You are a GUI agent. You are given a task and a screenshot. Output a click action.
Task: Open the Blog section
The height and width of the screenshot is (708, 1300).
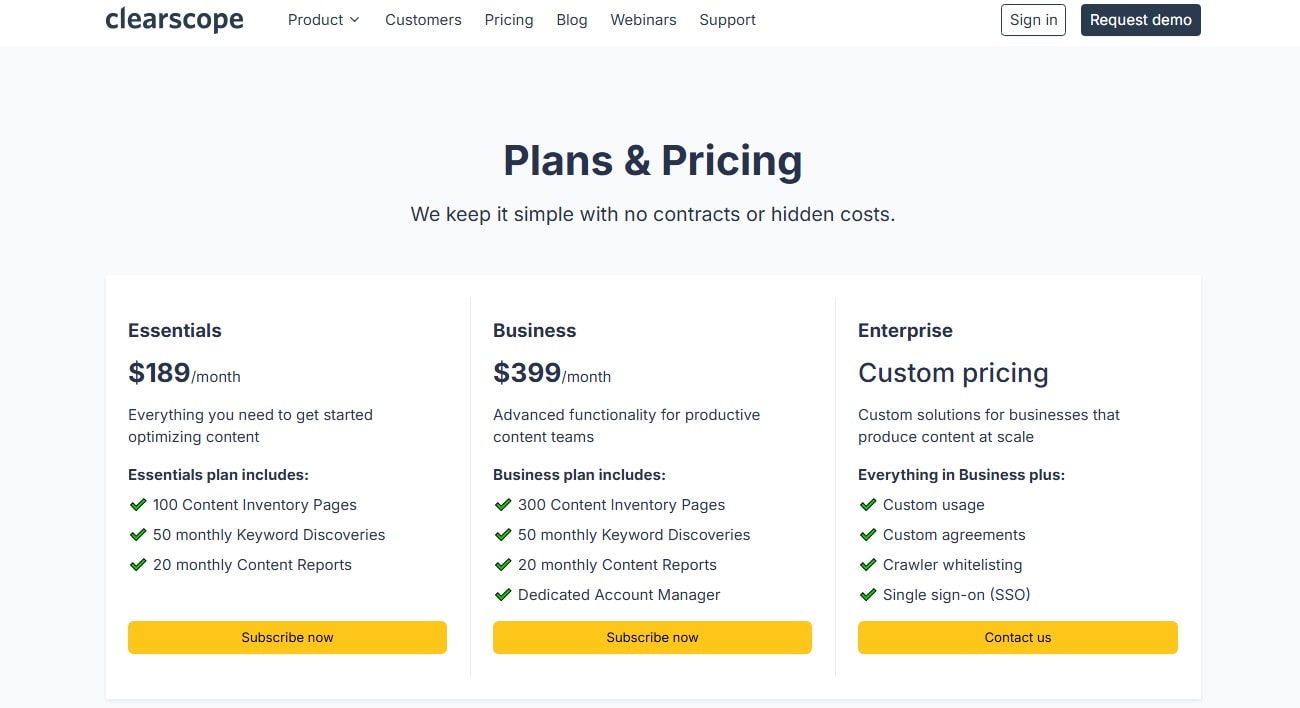pos(571,19)
